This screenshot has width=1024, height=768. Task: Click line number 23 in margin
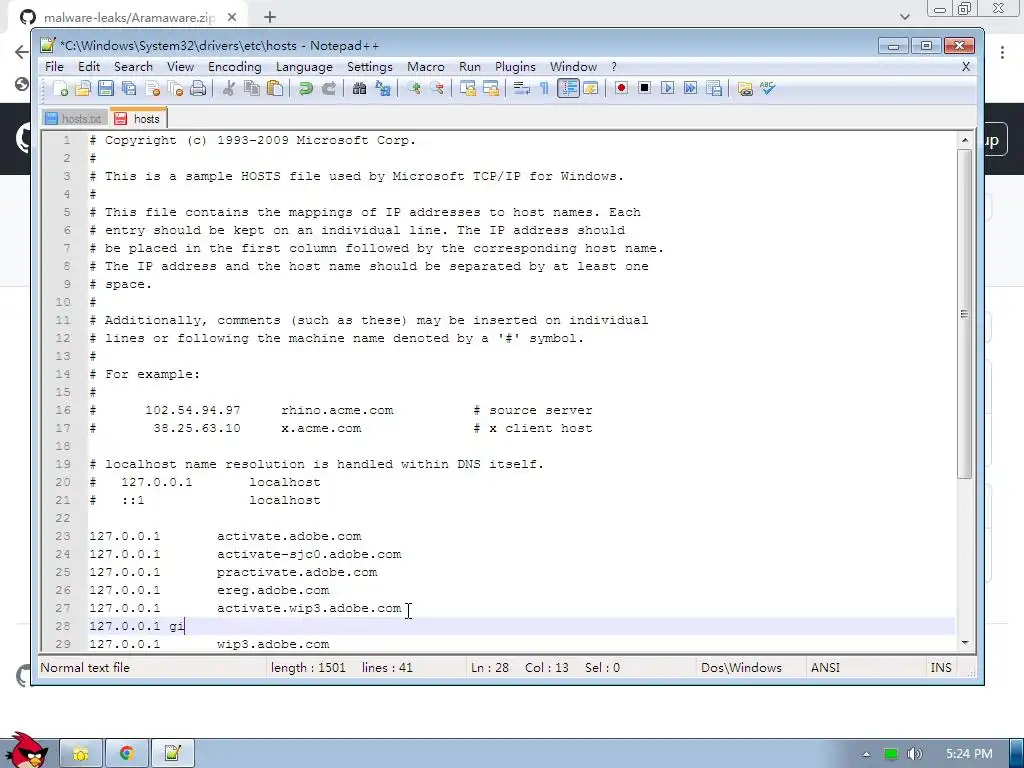[x=63, y=536]
